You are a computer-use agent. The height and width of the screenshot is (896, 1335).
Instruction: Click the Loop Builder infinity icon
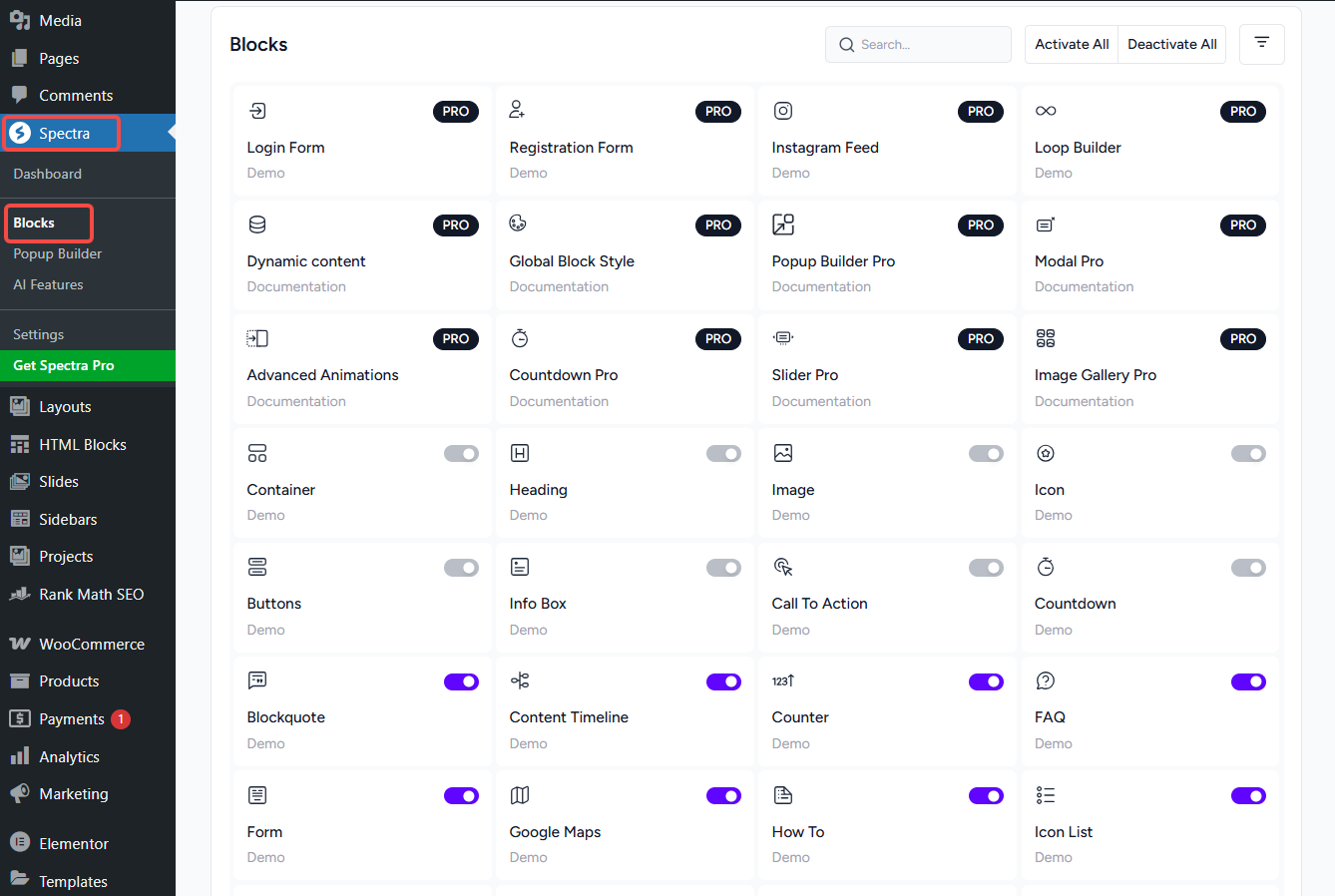(1046, 111)
